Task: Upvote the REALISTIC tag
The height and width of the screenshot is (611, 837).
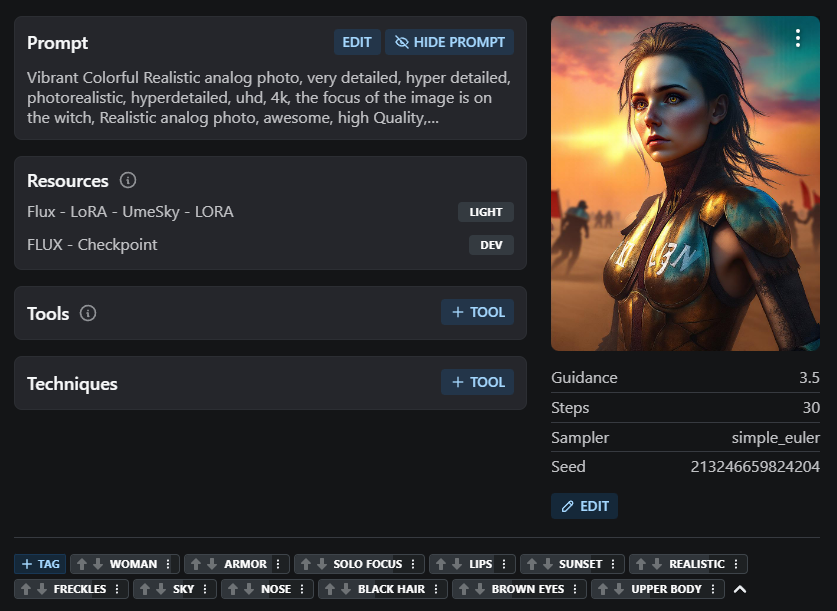Action: click(x=641, y=564)
